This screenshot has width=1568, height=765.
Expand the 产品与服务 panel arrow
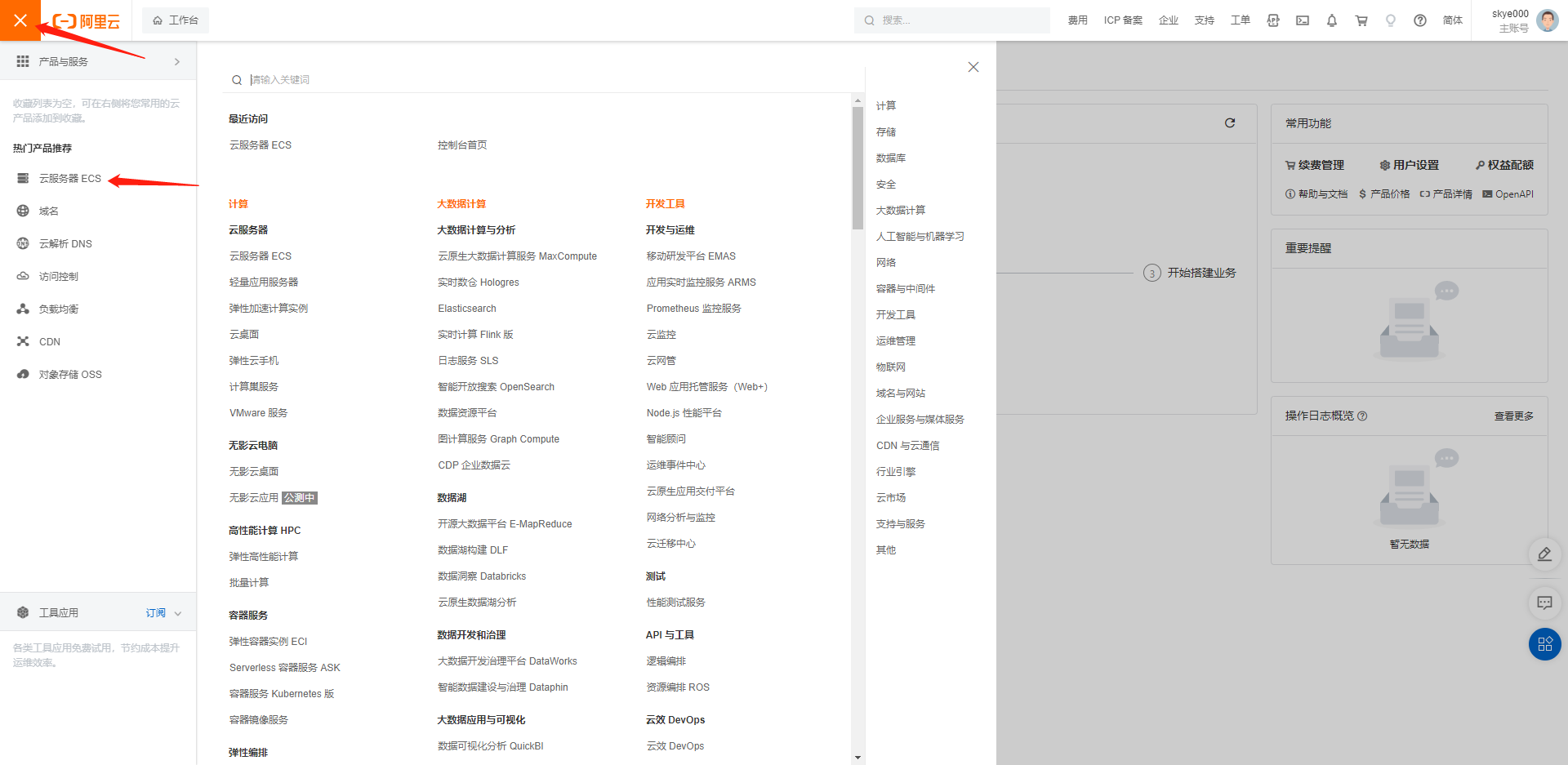177,60
